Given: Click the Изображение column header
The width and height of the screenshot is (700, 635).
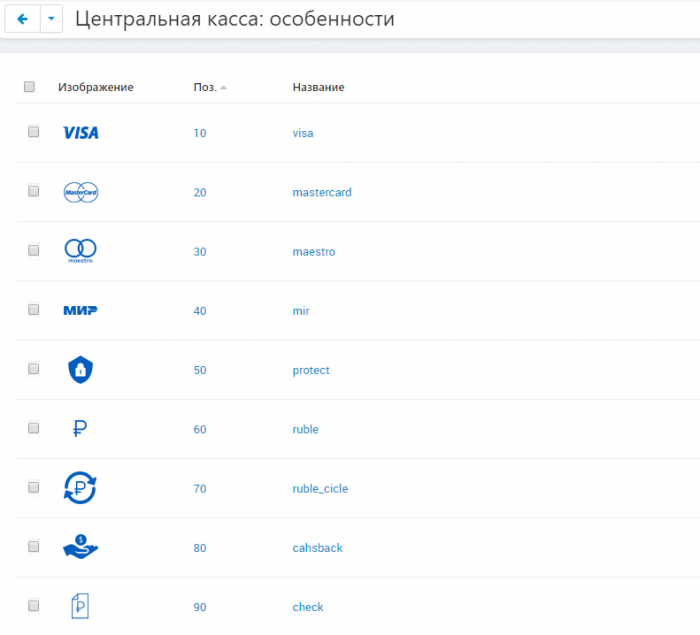Looking at the screenshot, I should pyautogui.click(x=96, y=87).
